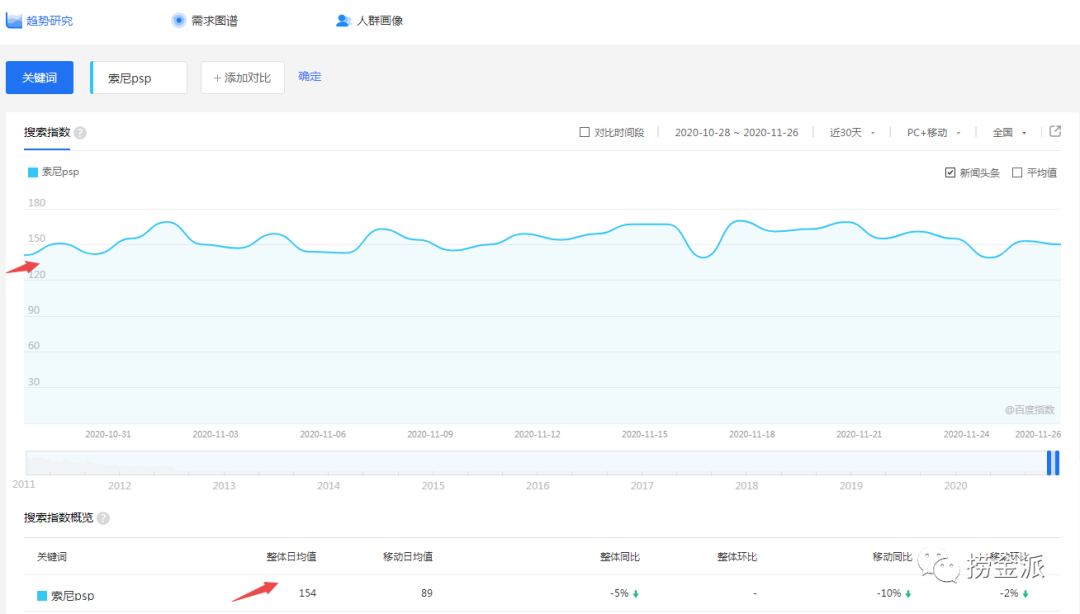Click the blue square in 索尼psp table row
This screenshot has width=1080, height=614.
(x=42, y=595)
